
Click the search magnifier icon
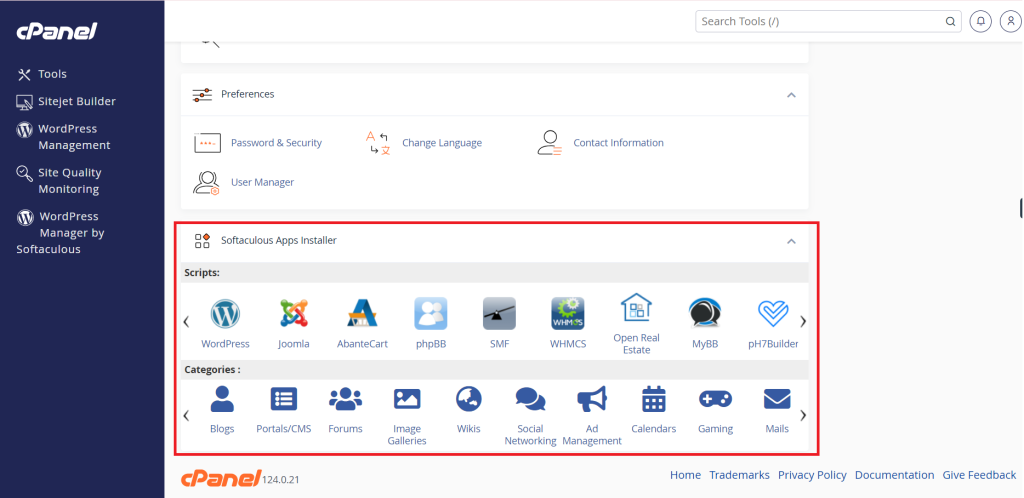pos(951,22)
